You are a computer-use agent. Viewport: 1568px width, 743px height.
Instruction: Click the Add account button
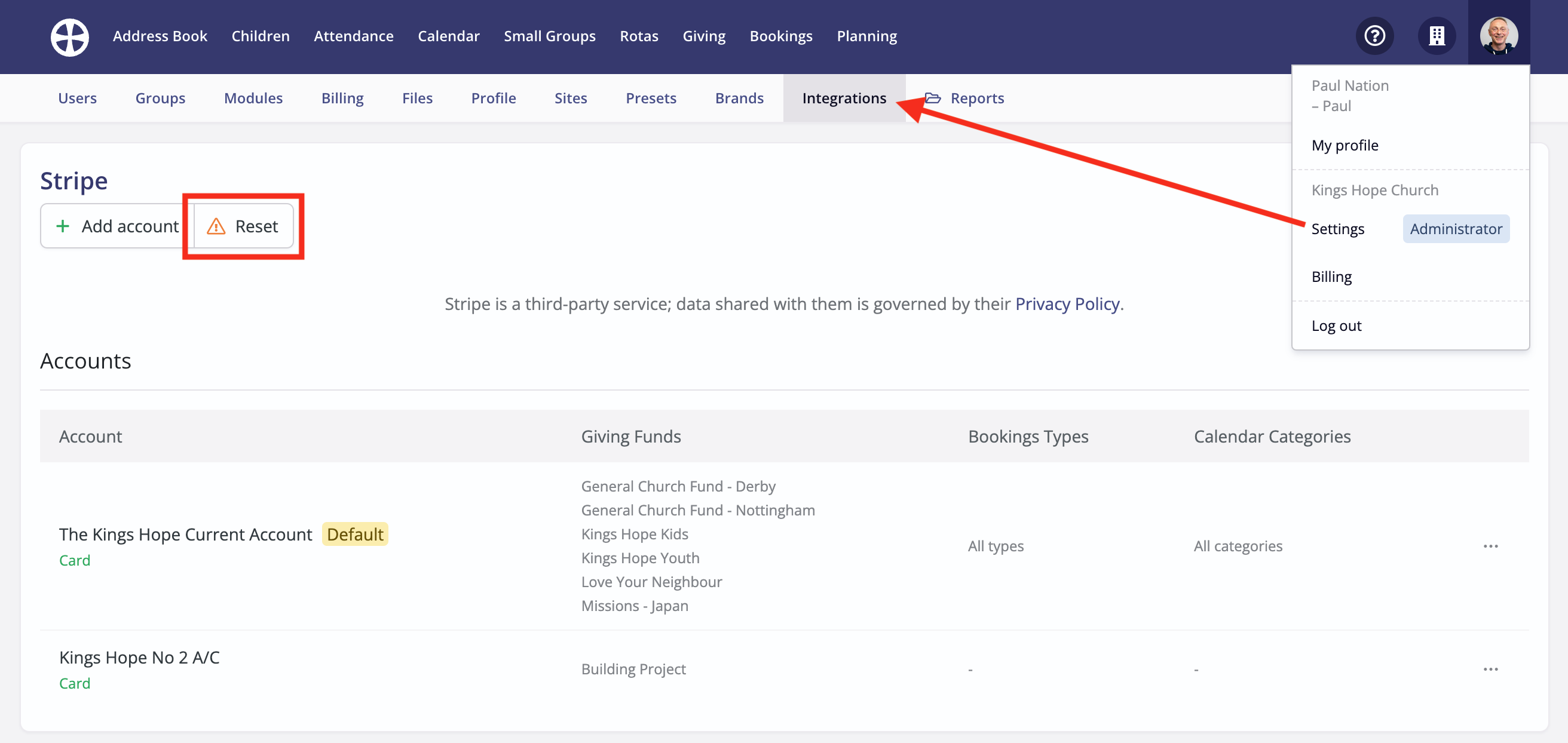tap(117, 226)
